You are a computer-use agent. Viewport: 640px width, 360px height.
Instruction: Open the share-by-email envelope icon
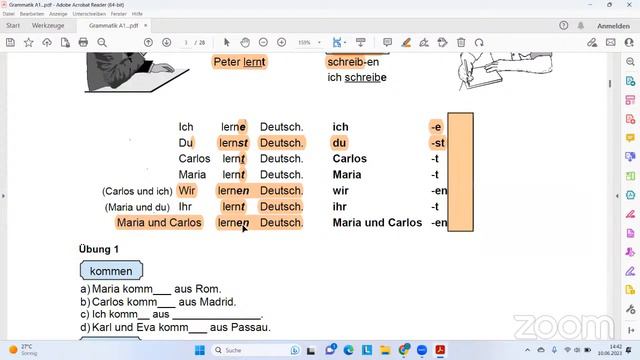point(611,42)
